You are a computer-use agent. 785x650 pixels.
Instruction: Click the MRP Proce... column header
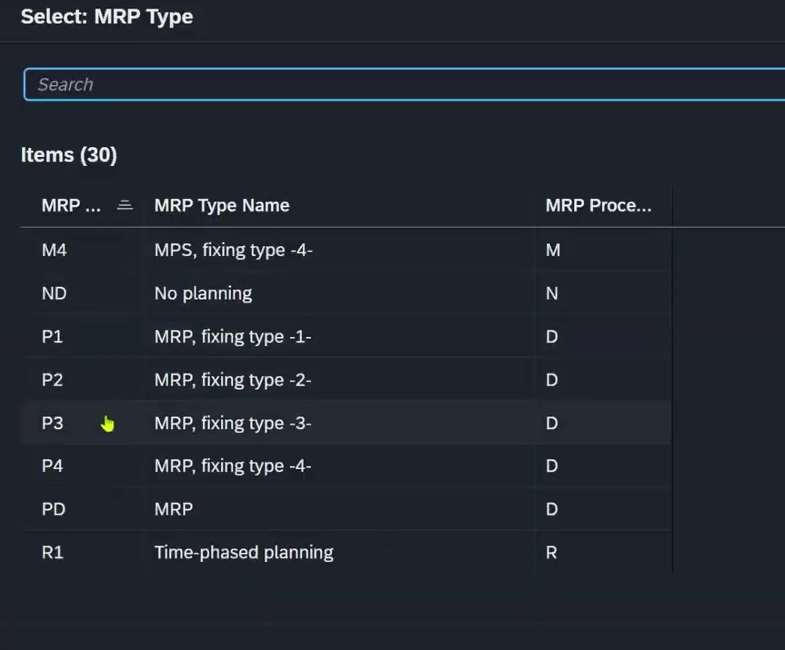pos(598,205)
